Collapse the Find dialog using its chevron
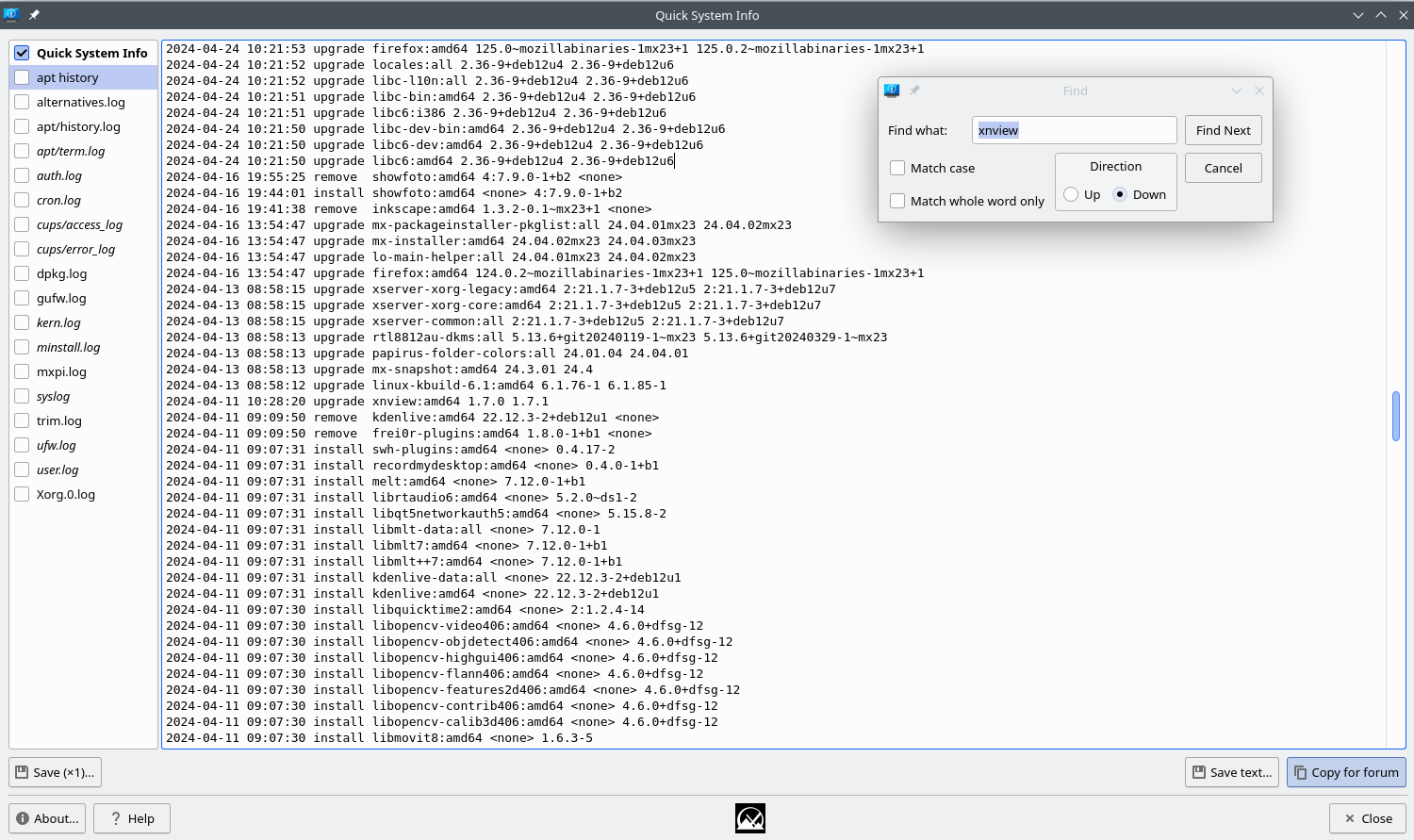This screenshot has width=1414, height=840. (1237, 91)
